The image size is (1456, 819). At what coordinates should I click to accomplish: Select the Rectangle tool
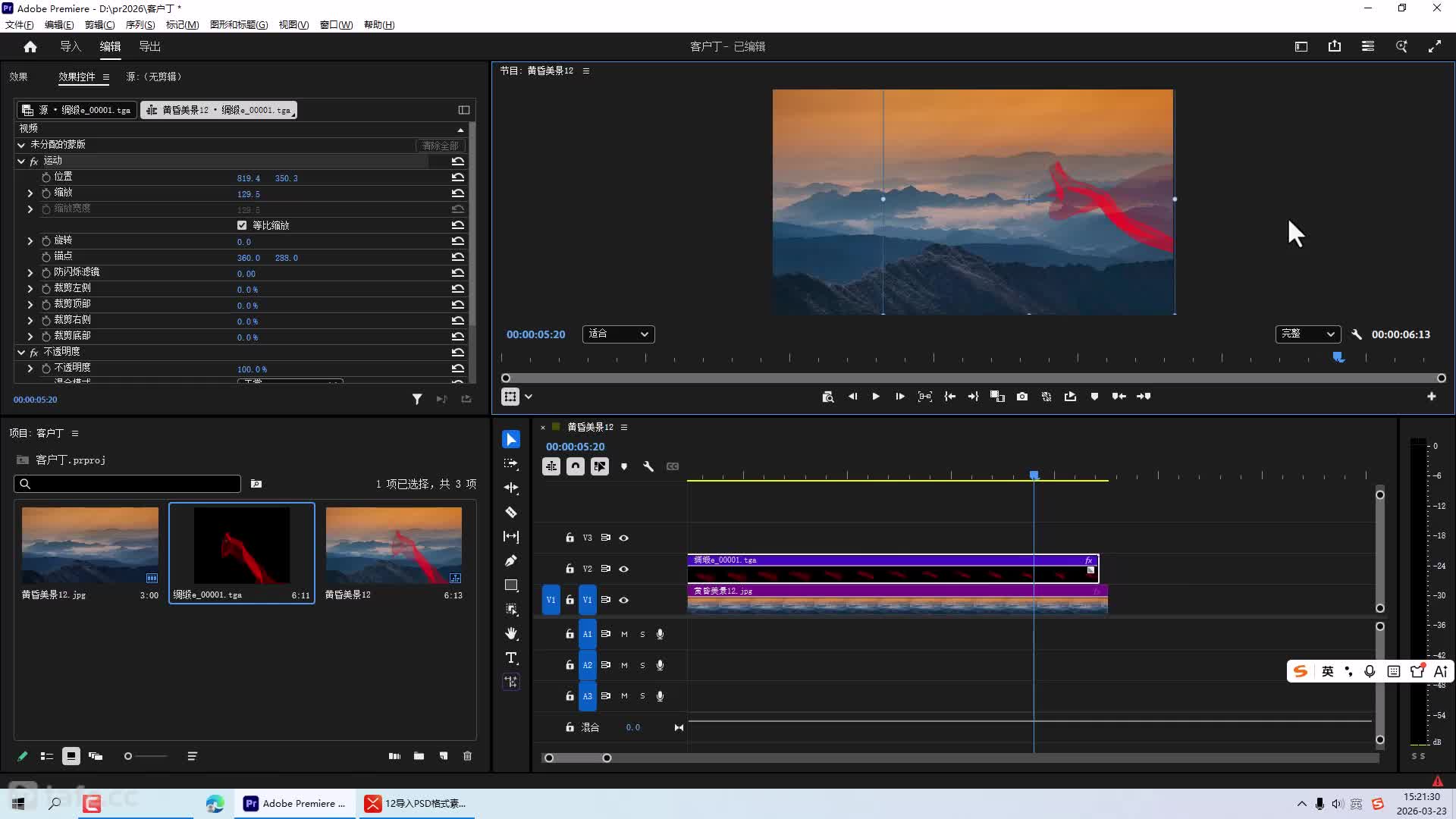511,585
